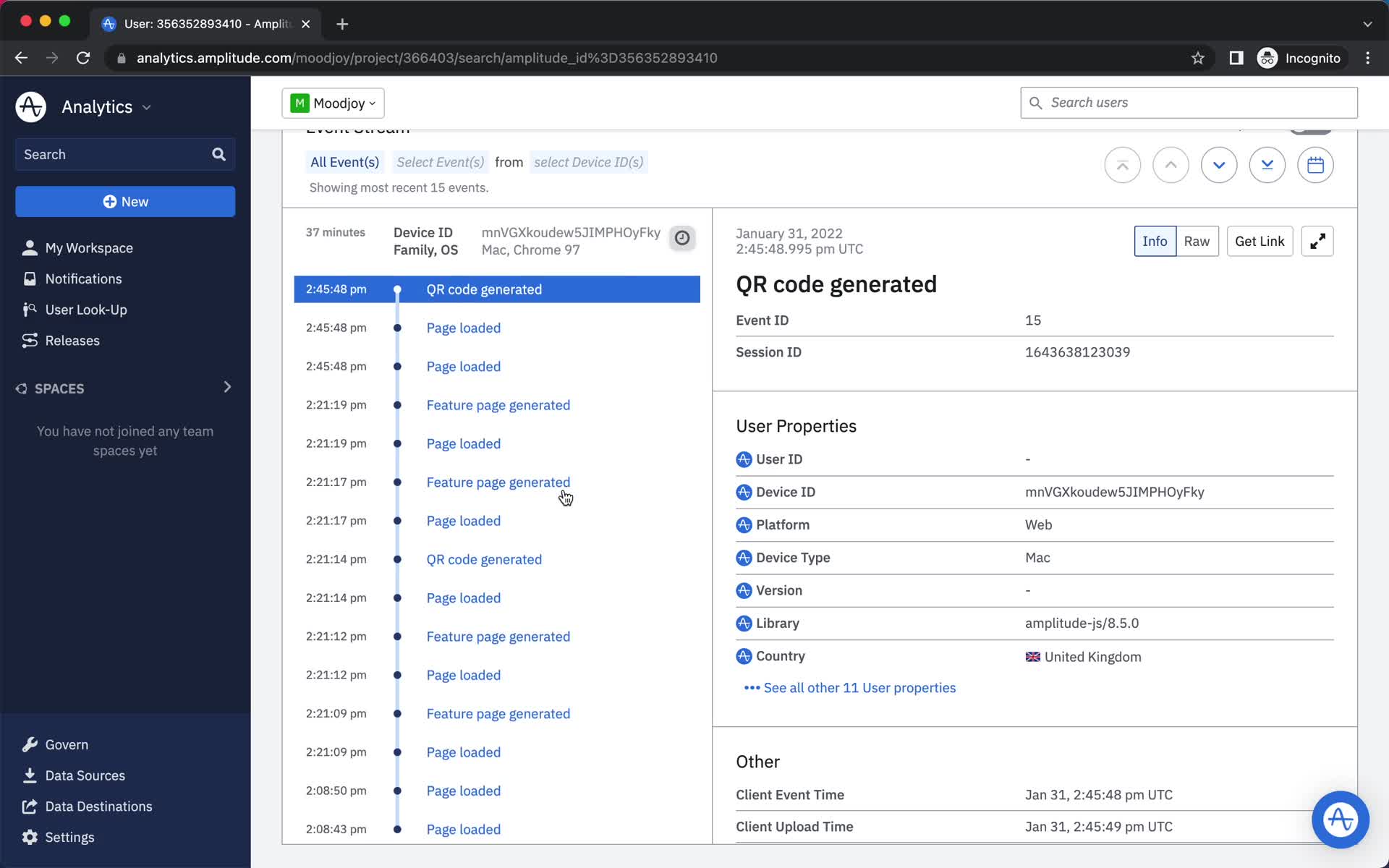Select the Raw tab for event details

click(x=1196, y=241)
